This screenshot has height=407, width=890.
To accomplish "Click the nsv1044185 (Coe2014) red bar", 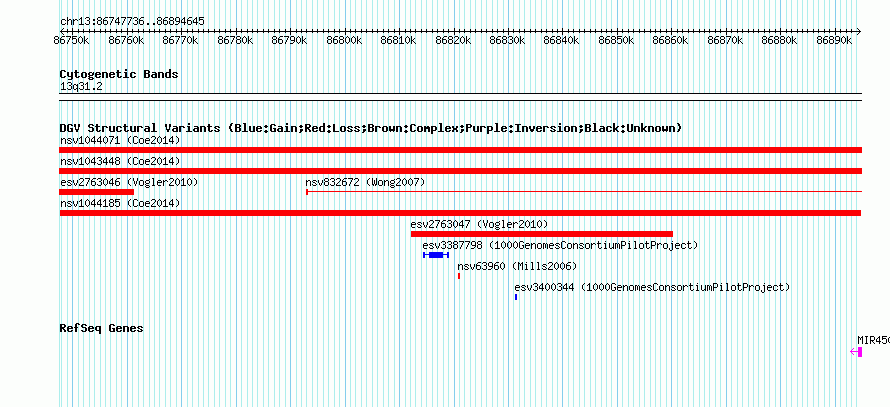I will point(460,213).
